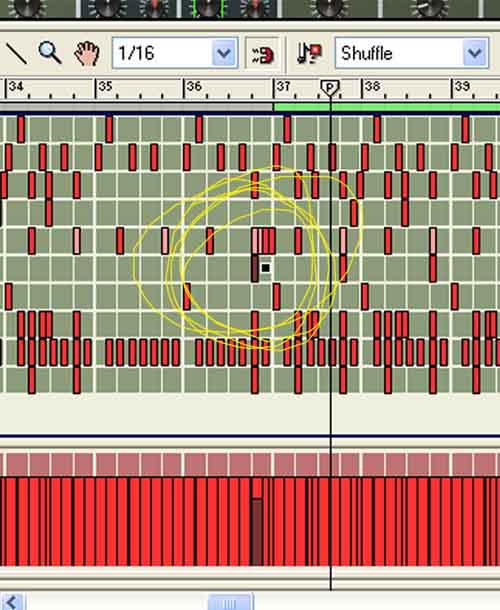This screenshot has width=500, height=610.
Task: Click bar 38 in the ruler
Action: [372, 86]
